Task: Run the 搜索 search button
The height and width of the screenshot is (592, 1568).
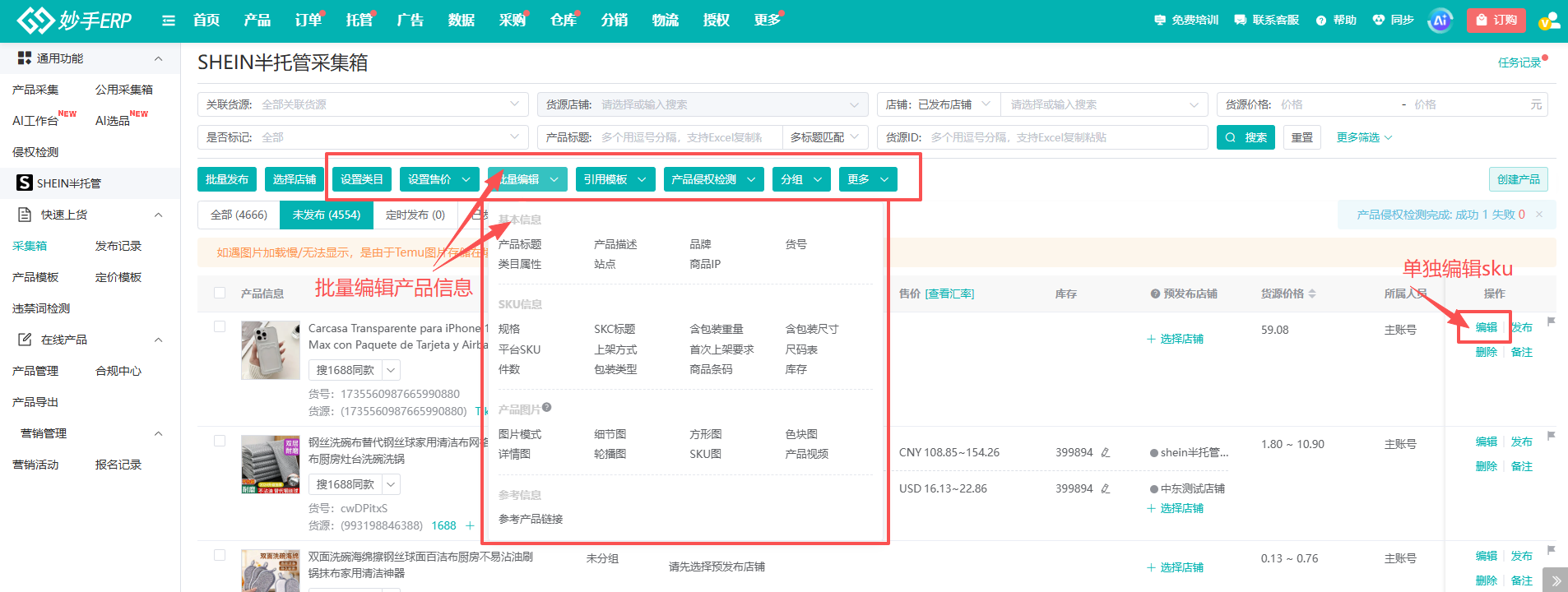Action: point(1246,137)
